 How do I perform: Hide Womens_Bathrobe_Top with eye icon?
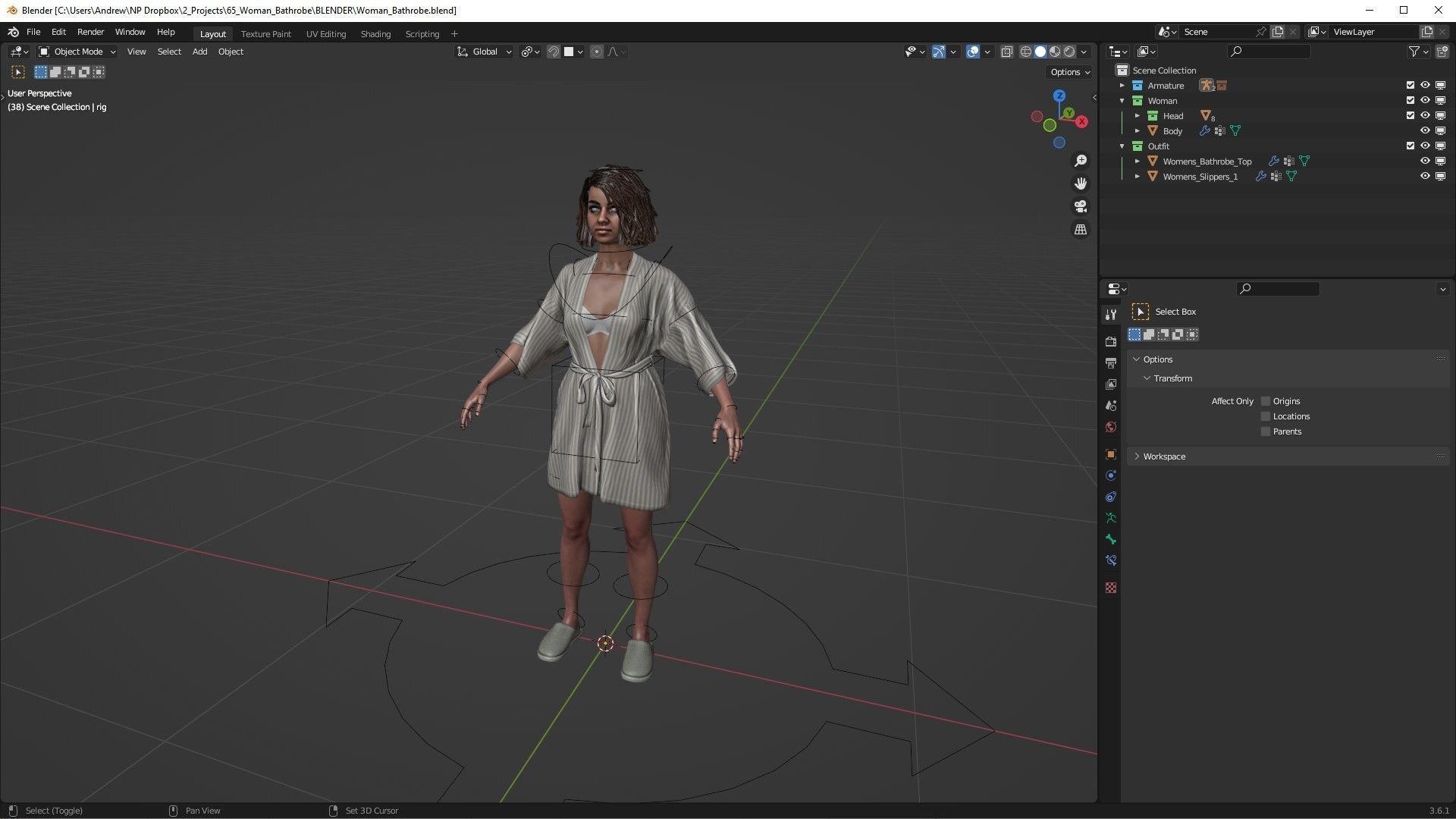[x=1425, y=162]
